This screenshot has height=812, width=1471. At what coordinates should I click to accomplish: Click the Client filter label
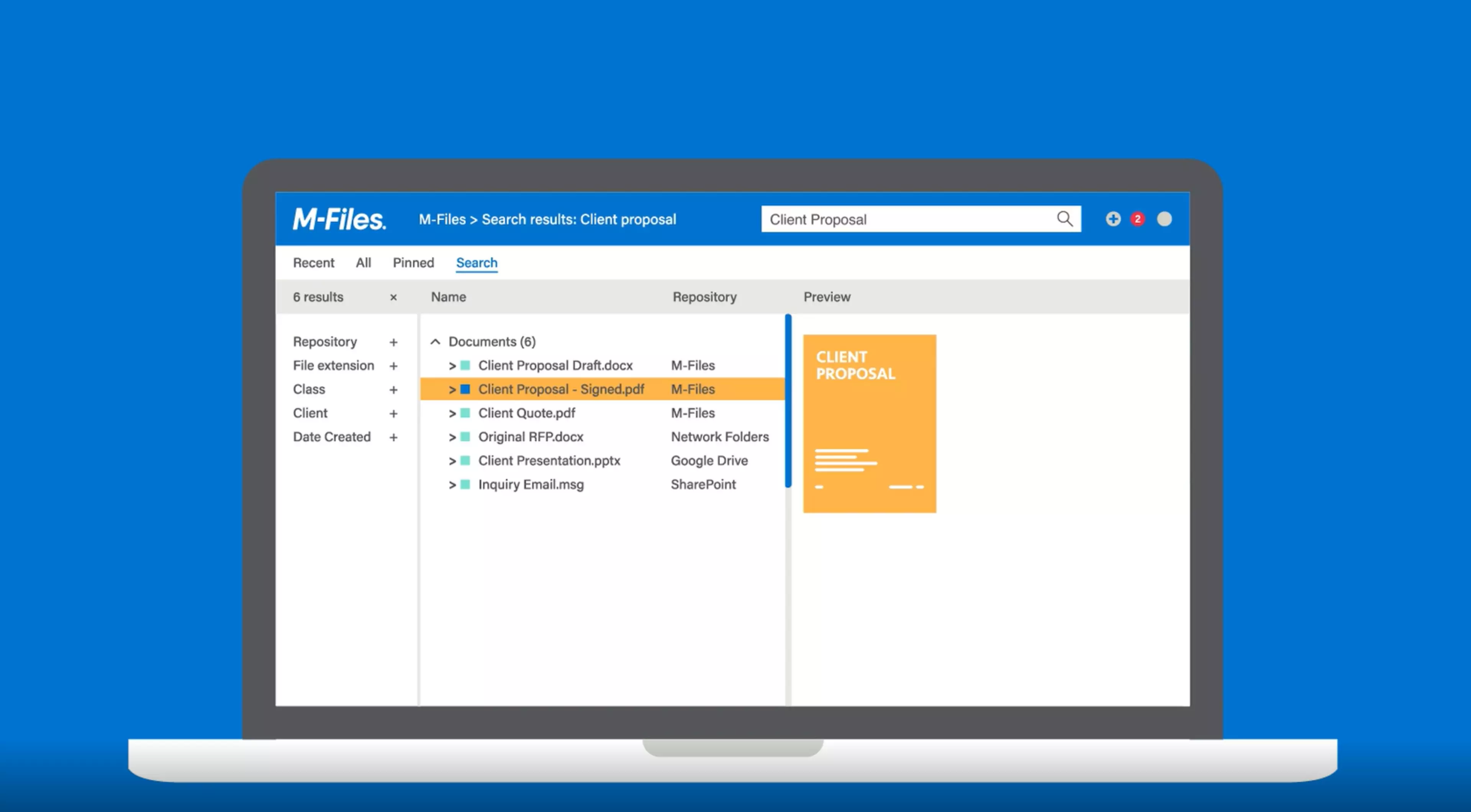coord(310,413)
